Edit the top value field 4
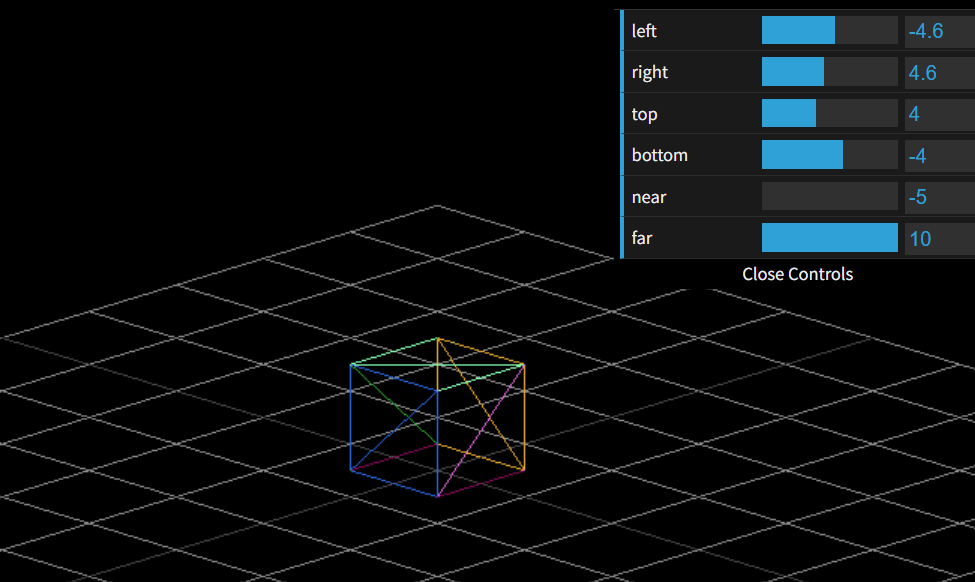Viewport: 975px width, 582px height. click(x=940, y=113)
